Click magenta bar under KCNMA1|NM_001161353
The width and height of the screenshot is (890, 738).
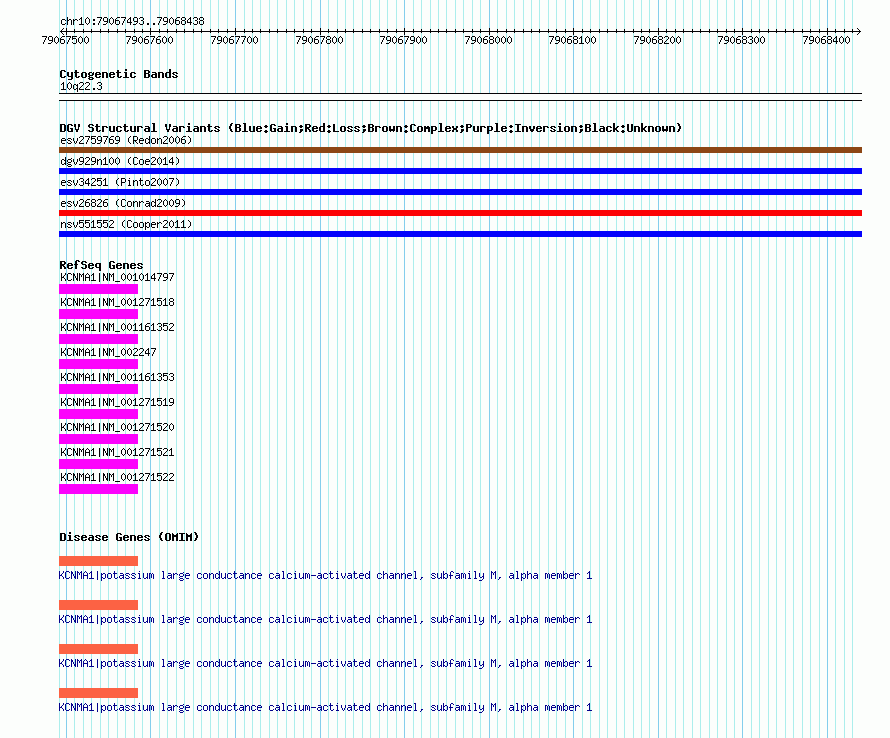98,389
